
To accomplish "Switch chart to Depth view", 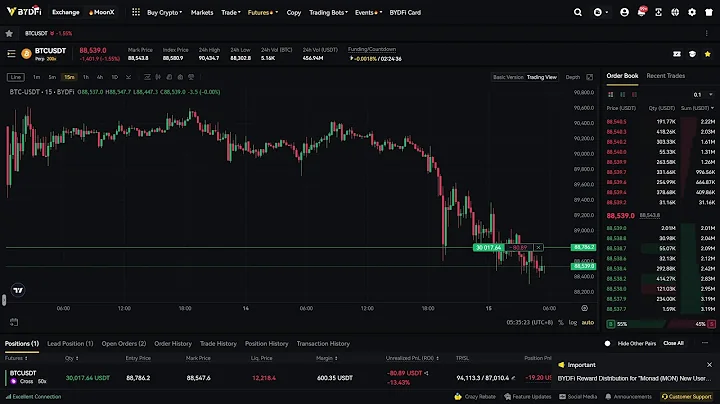I will pyautogui.click(x=573, y=77).
